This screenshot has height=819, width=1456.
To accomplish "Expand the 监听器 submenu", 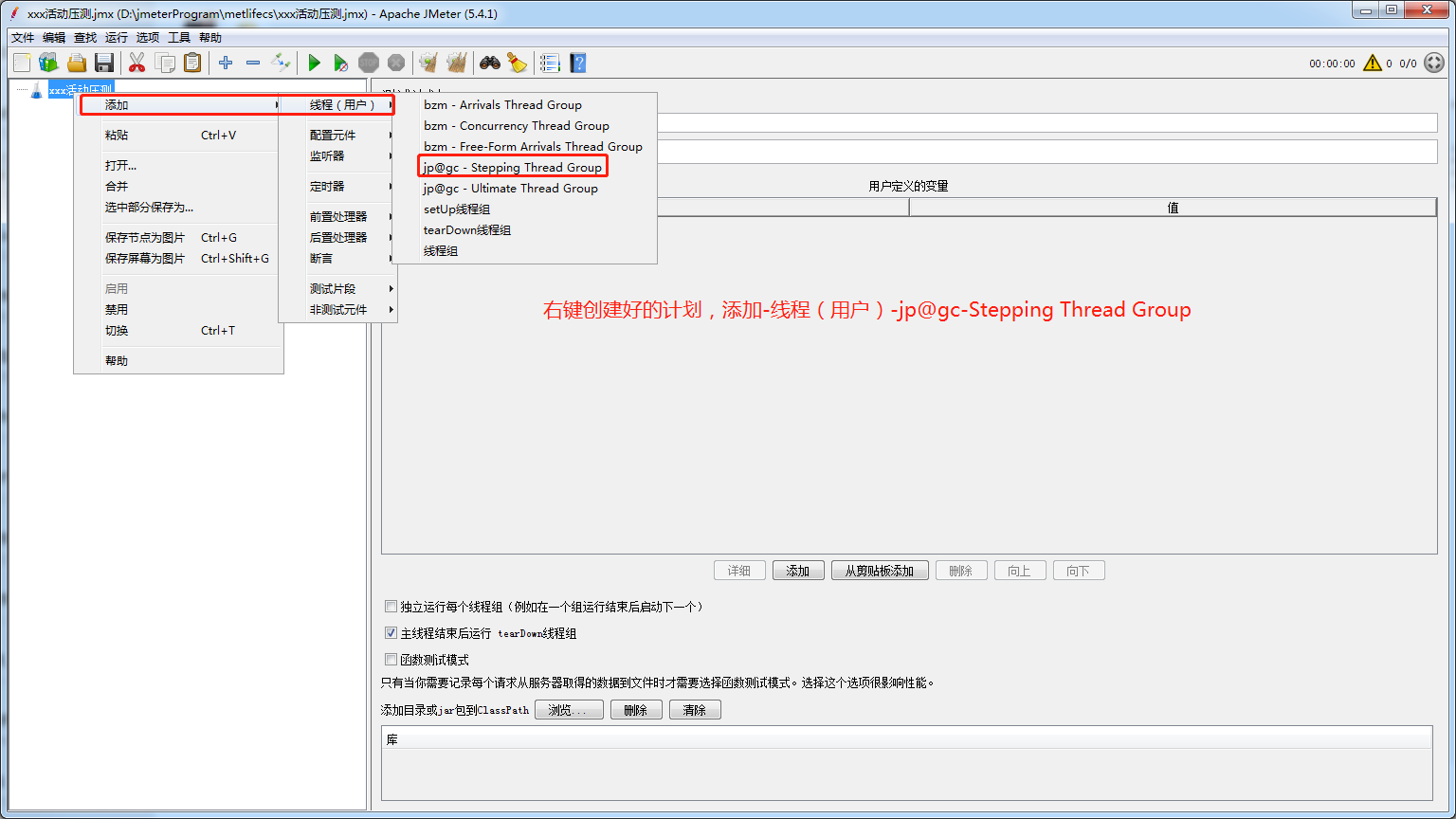I will click(327, 156).
